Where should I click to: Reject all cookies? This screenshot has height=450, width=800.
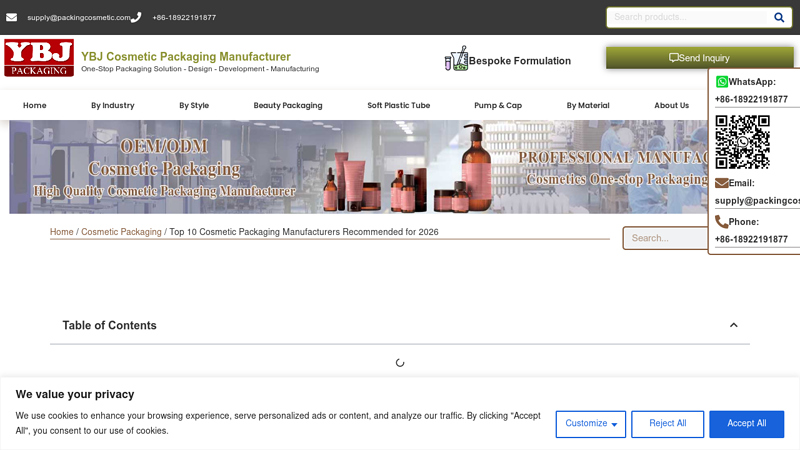click(x=667, y=424)
